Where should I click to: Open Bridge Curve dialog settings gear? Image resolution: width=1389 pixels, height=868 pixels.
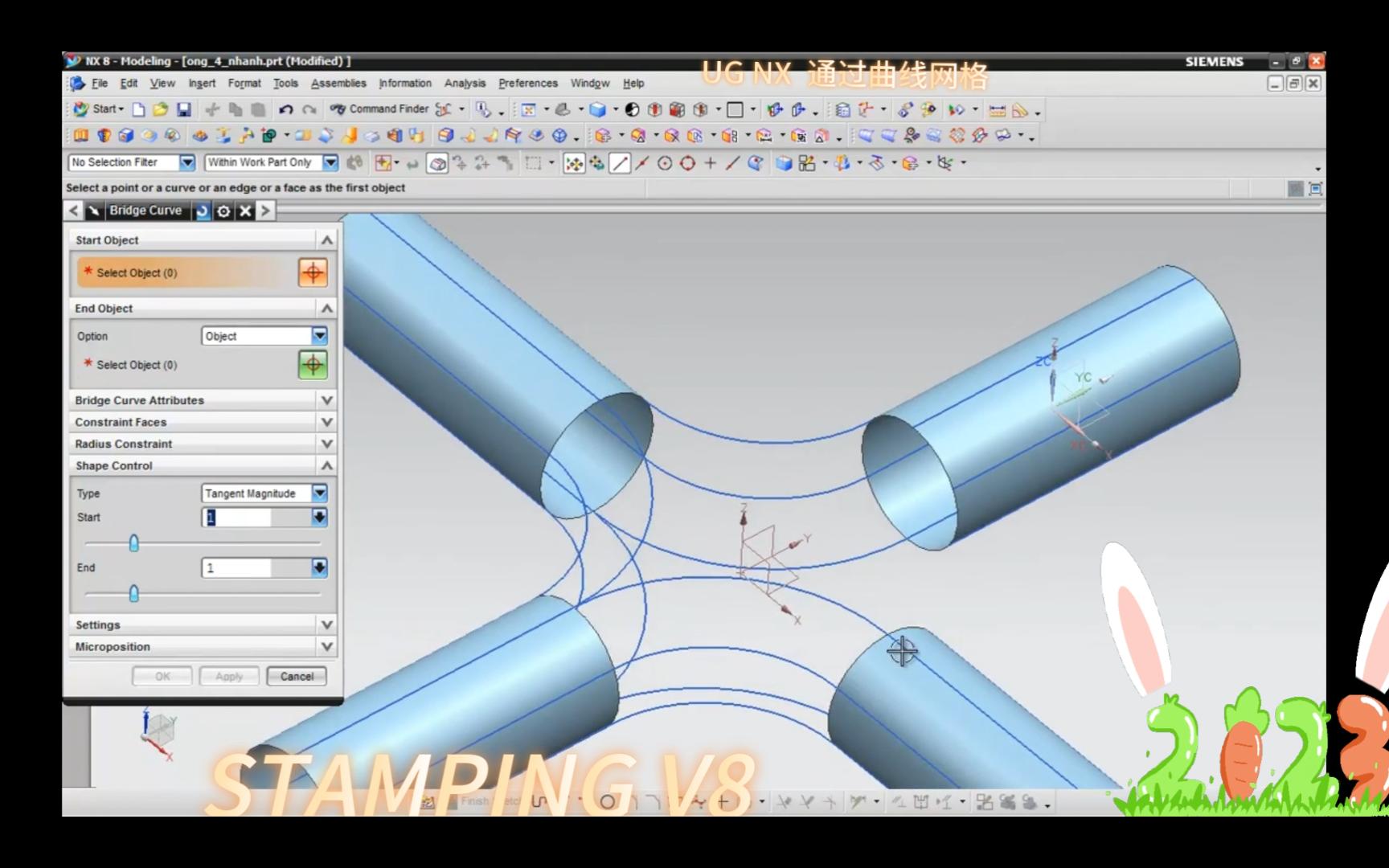coord(223,211)
